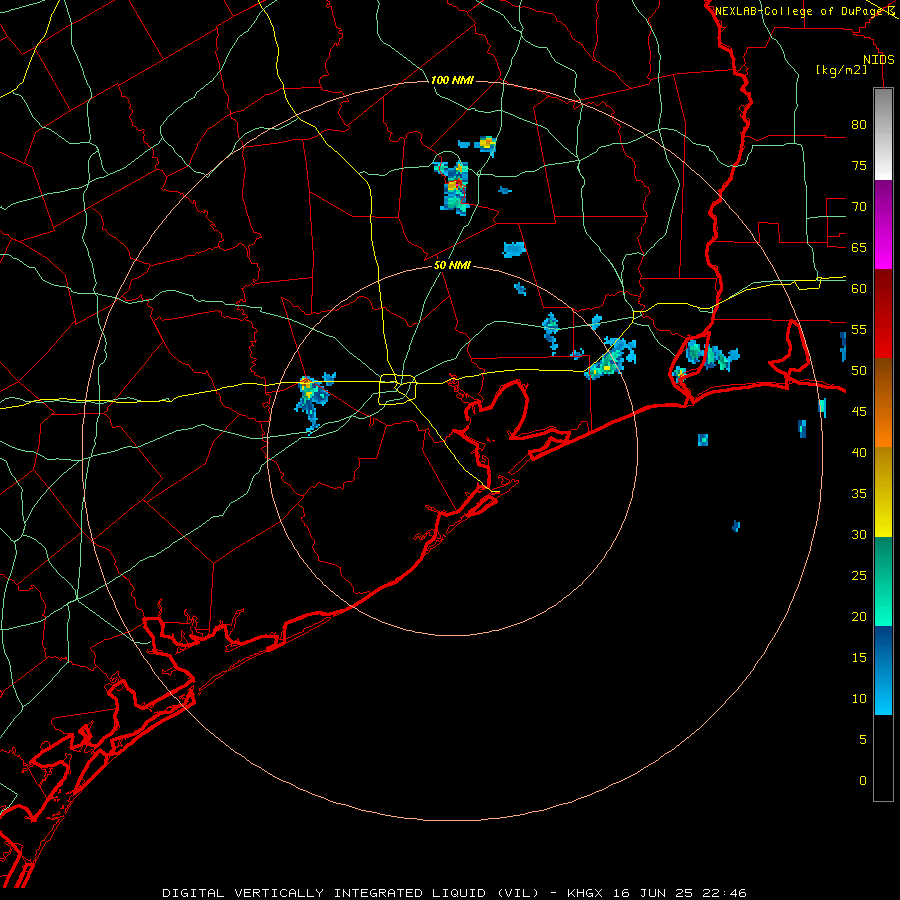Viewport: 900px width, 900px height.
Task: Click the 'DIGITAL VERTICALLY INTEGRATED LIQUID (VIL)' title
Action: pyautogui.click(x=351, y=893)
